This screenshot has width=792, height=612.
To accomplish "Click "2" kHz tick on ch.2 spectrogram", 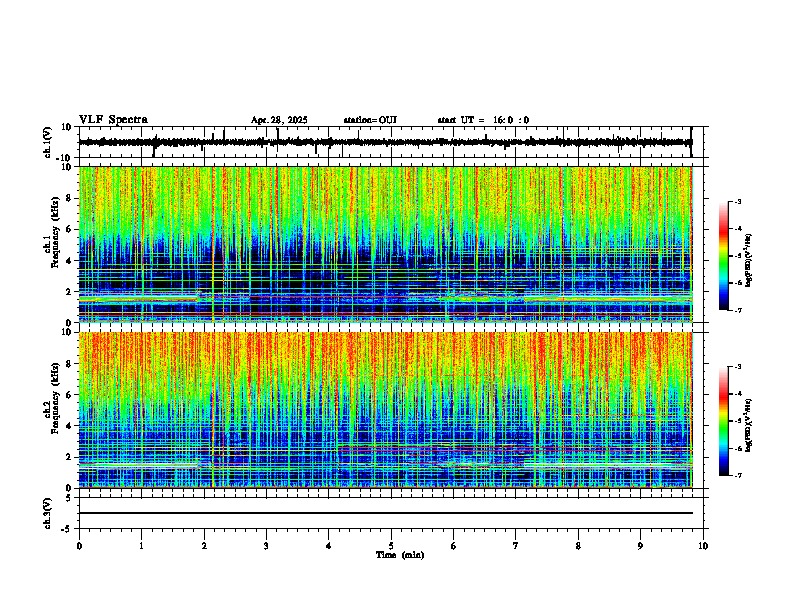I will pos(70,457).
